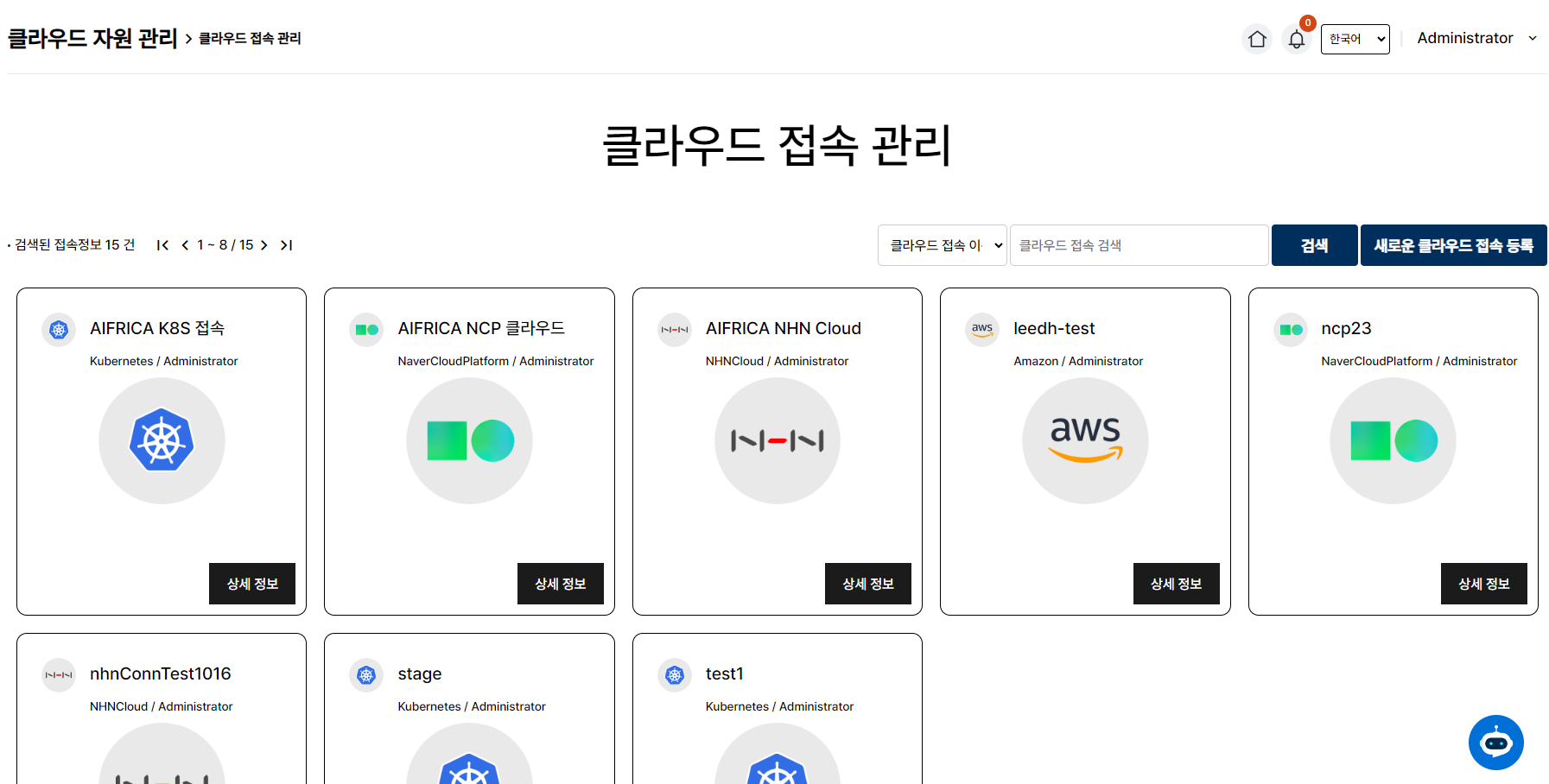Viewport: 1549px width, 784px height.
Task: Open the notifications bell
Action: point(1297,39)
